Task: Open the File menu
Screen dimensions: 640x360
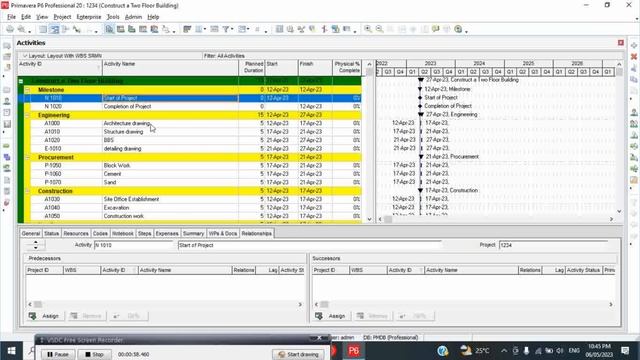Action: coord(11,17)
